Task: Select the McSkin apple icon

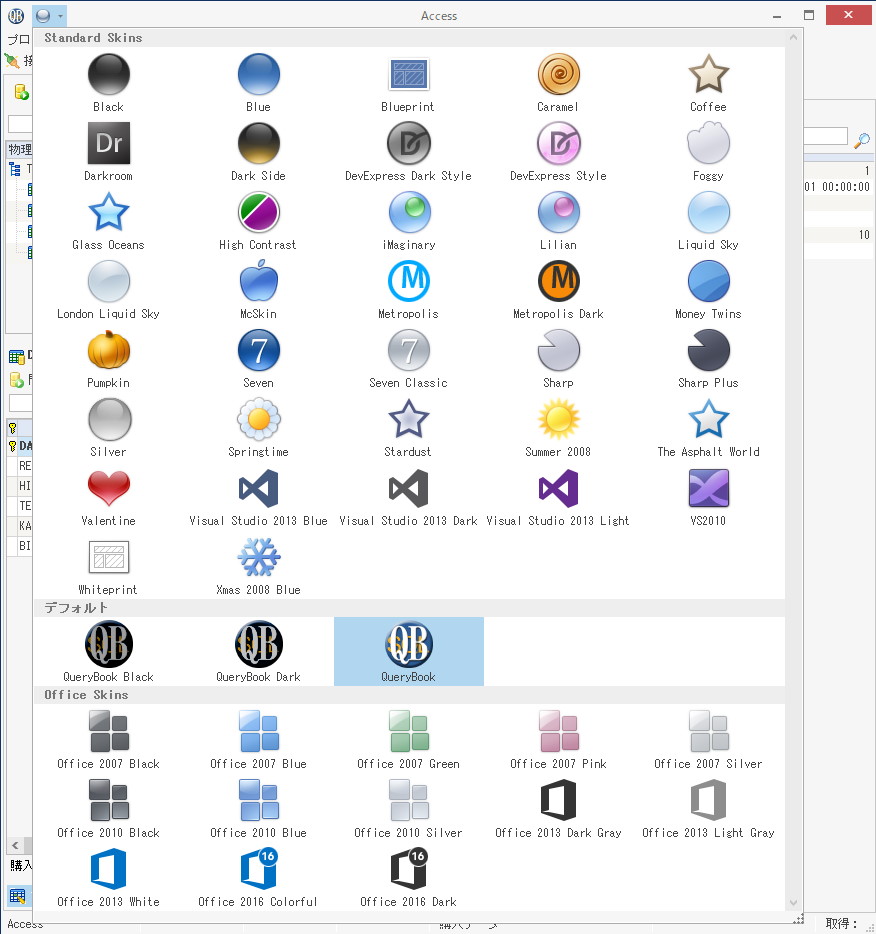Action: [x=258, y=290]
